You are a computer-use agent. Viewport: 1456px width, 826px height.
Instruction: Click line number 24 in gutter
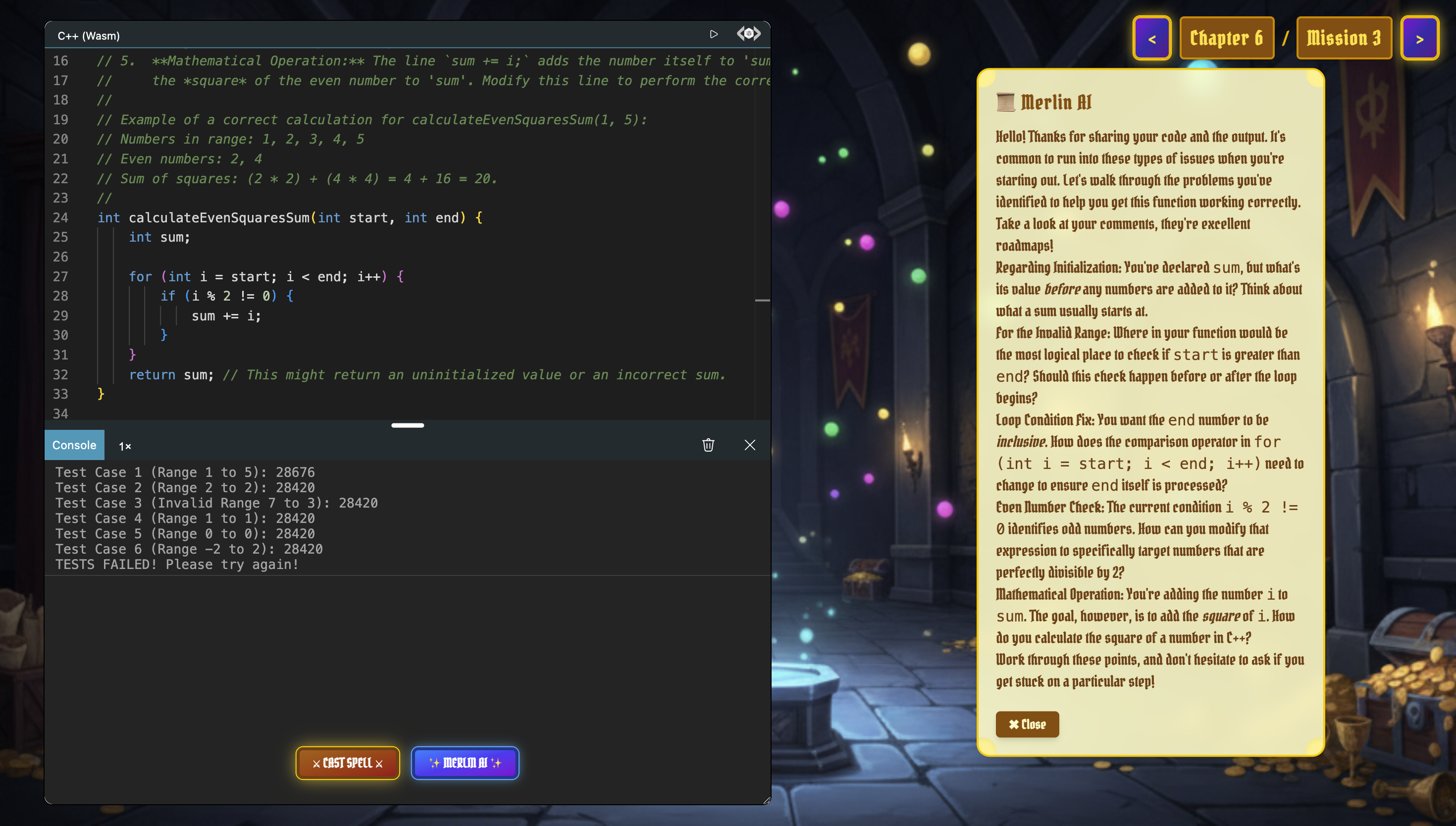[61, 218]
